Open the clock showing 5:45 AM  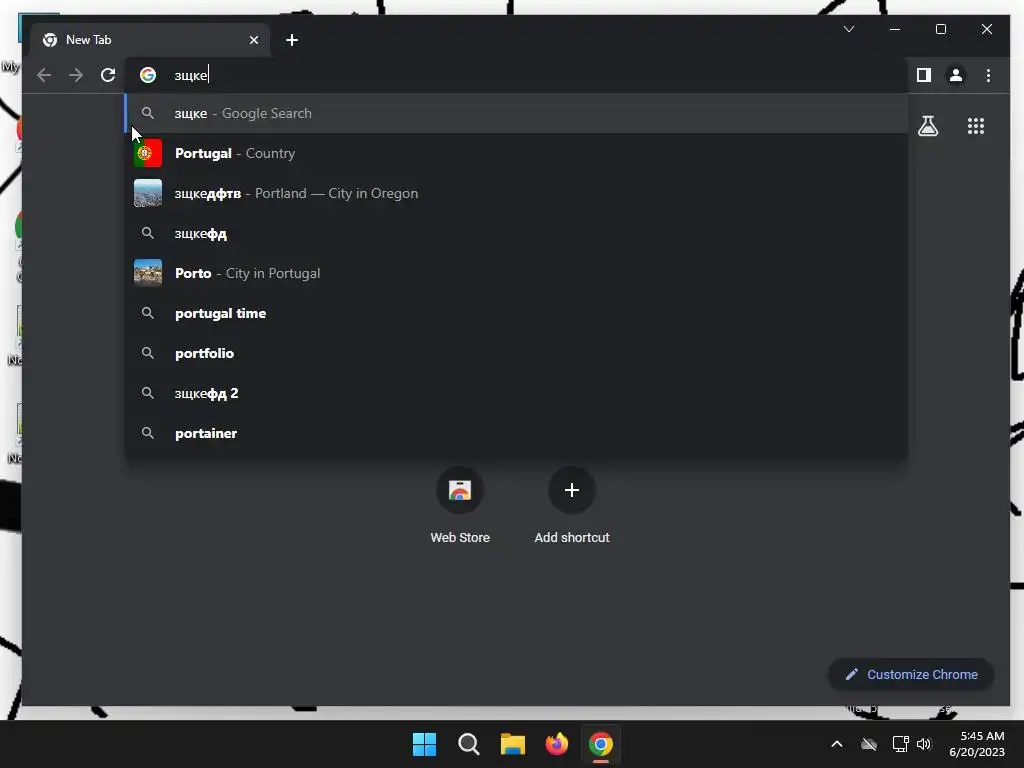(x=977, y=744)
